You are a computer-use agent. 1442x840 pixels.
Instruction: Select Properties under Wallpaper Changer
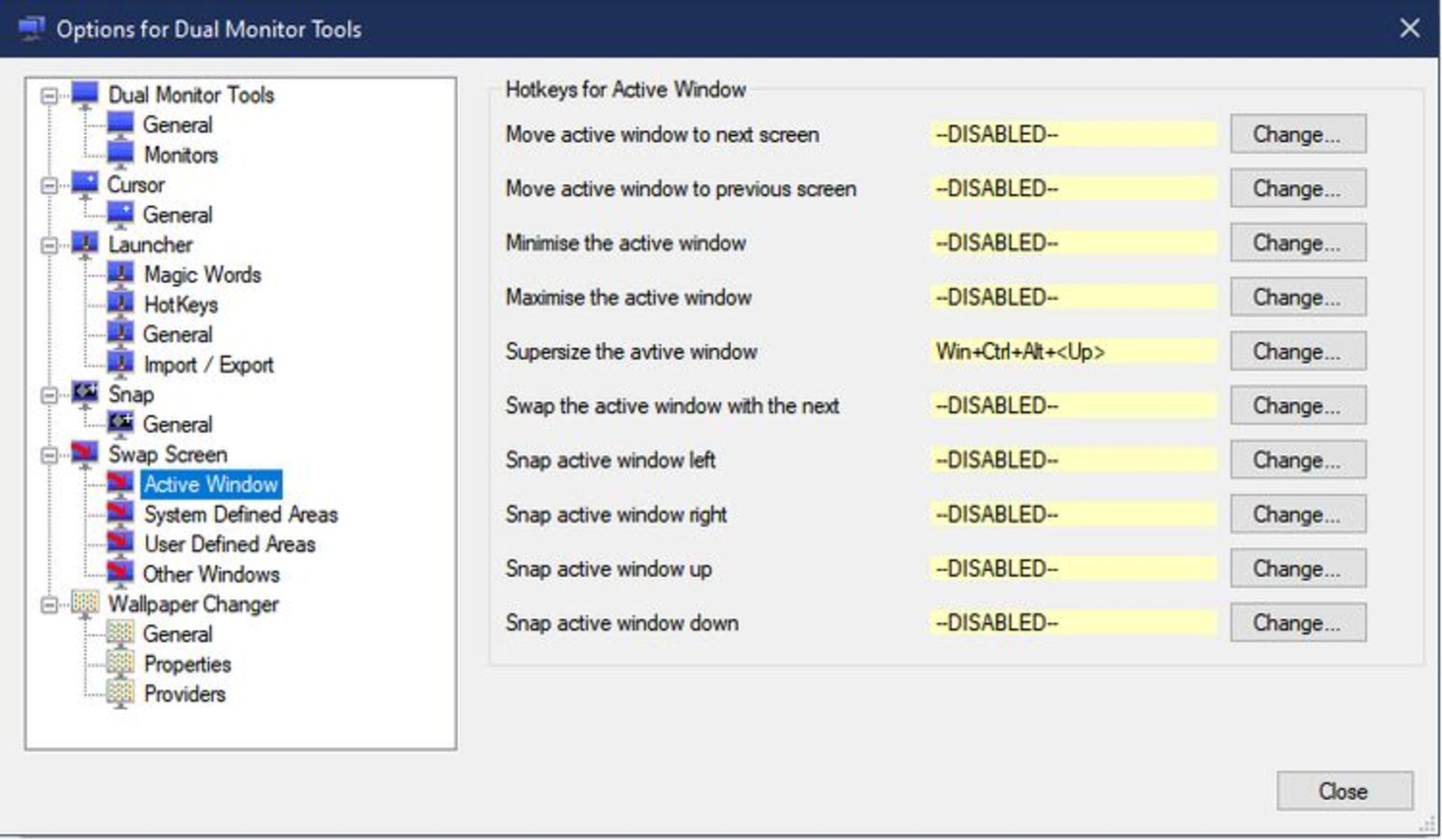188,664
